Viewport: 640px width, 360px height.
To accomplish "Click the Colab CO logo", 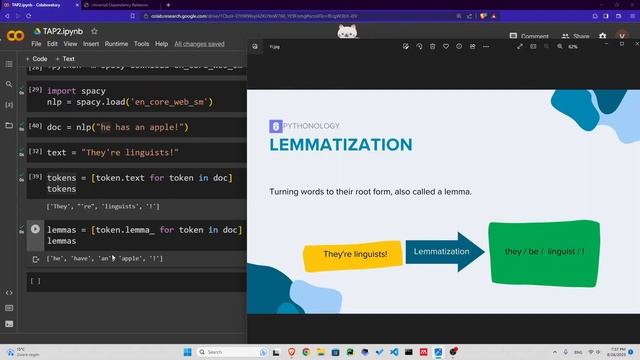I will (x=15, y=36).
